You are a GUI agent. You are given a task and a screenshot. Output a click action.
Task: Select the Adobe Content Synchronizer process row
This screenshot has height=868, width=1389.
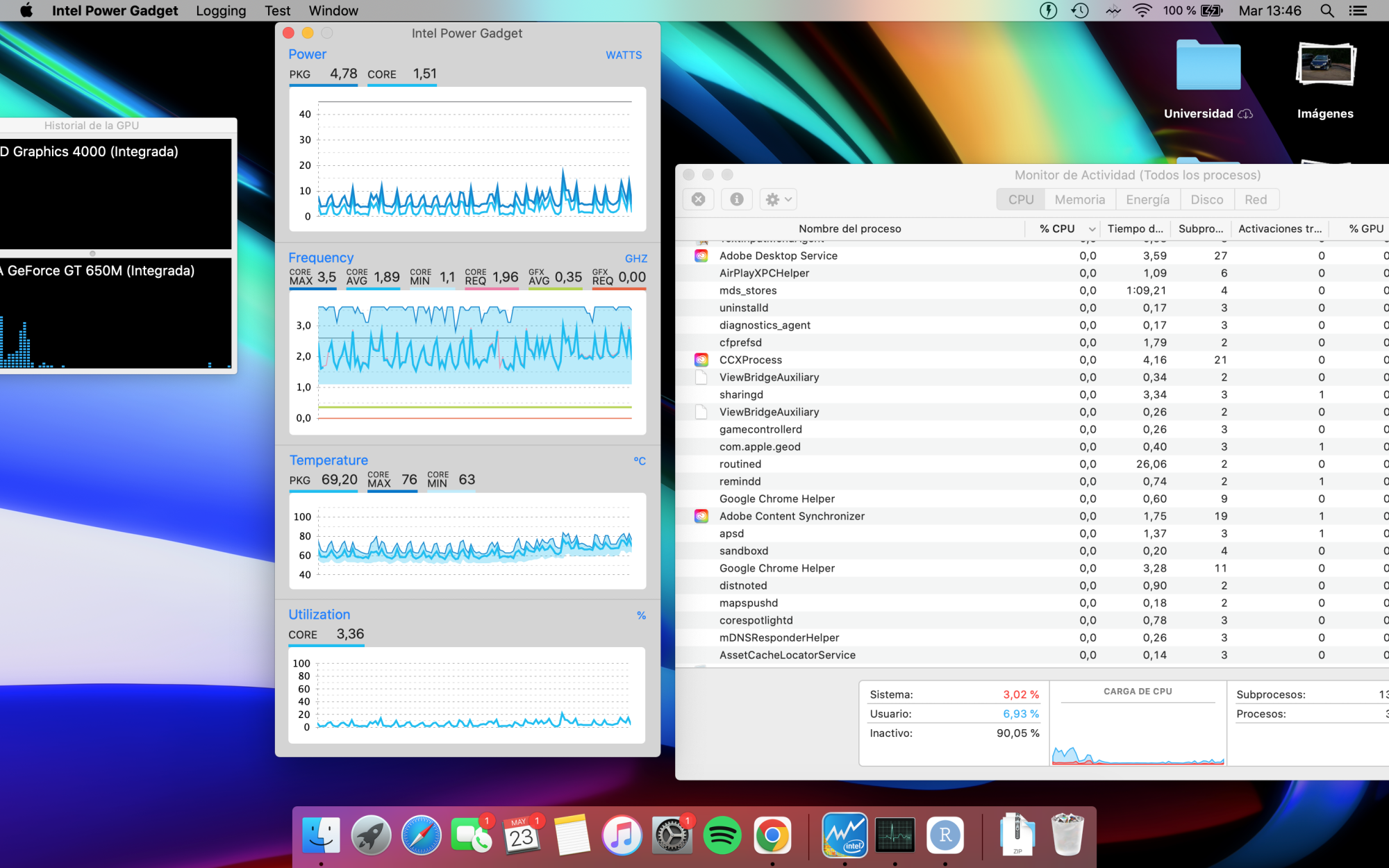pyautogui.click(x=792, y=516)
